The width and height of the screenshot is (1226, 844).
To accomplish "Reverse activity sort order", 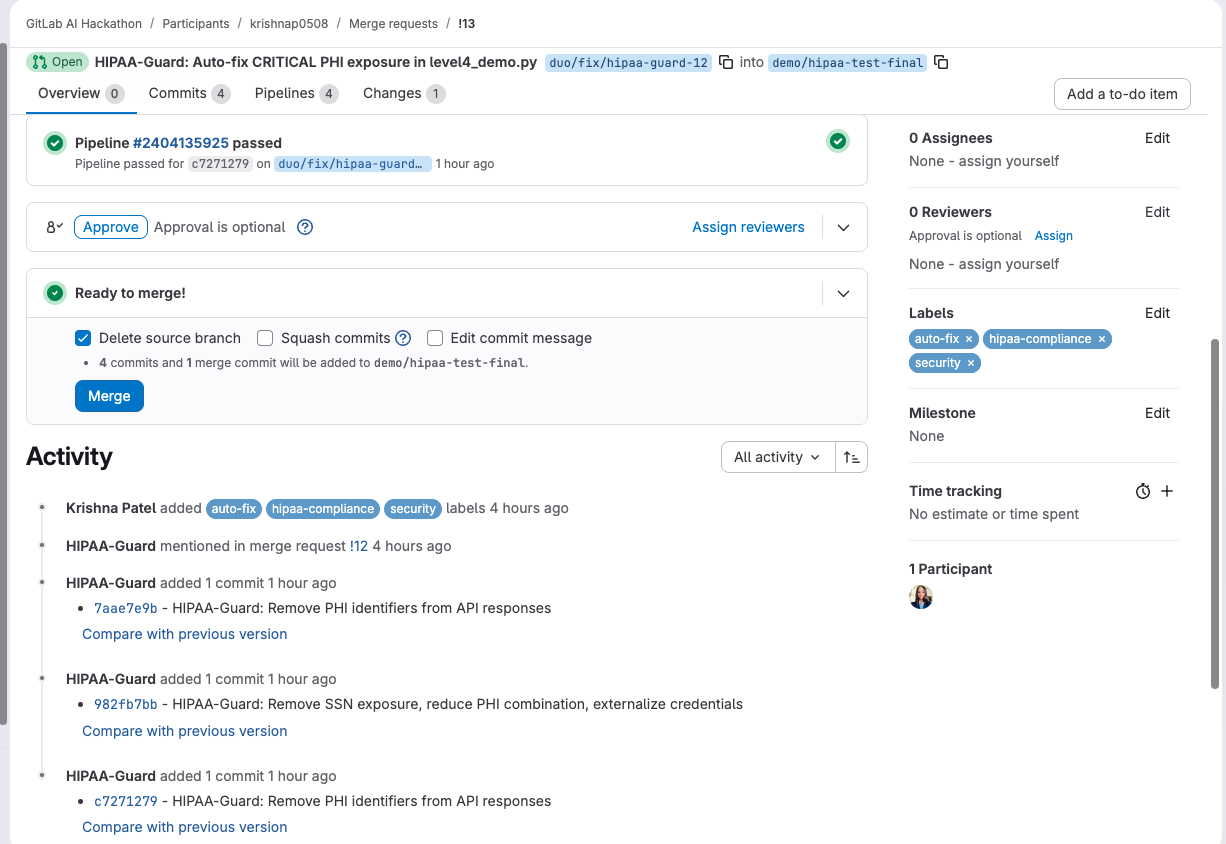I will click(x=852, y=457).
